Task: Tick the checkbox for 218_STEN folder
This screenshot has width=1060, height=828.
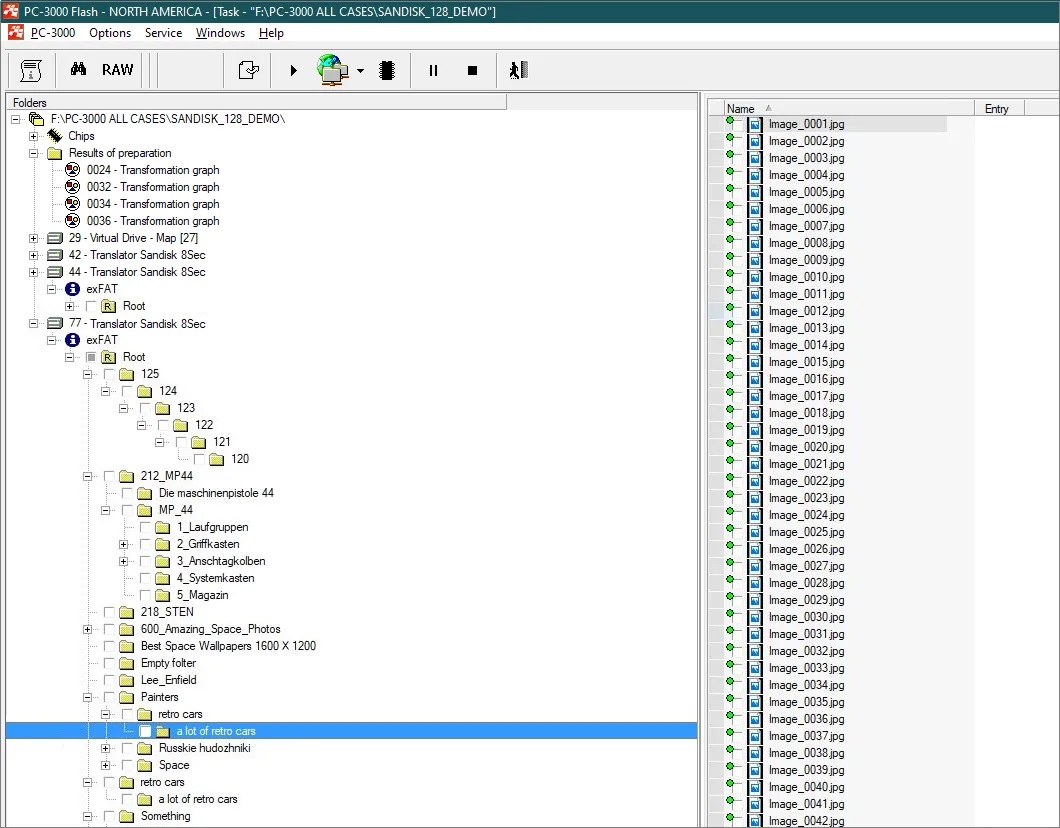Action: pos(109,612)
